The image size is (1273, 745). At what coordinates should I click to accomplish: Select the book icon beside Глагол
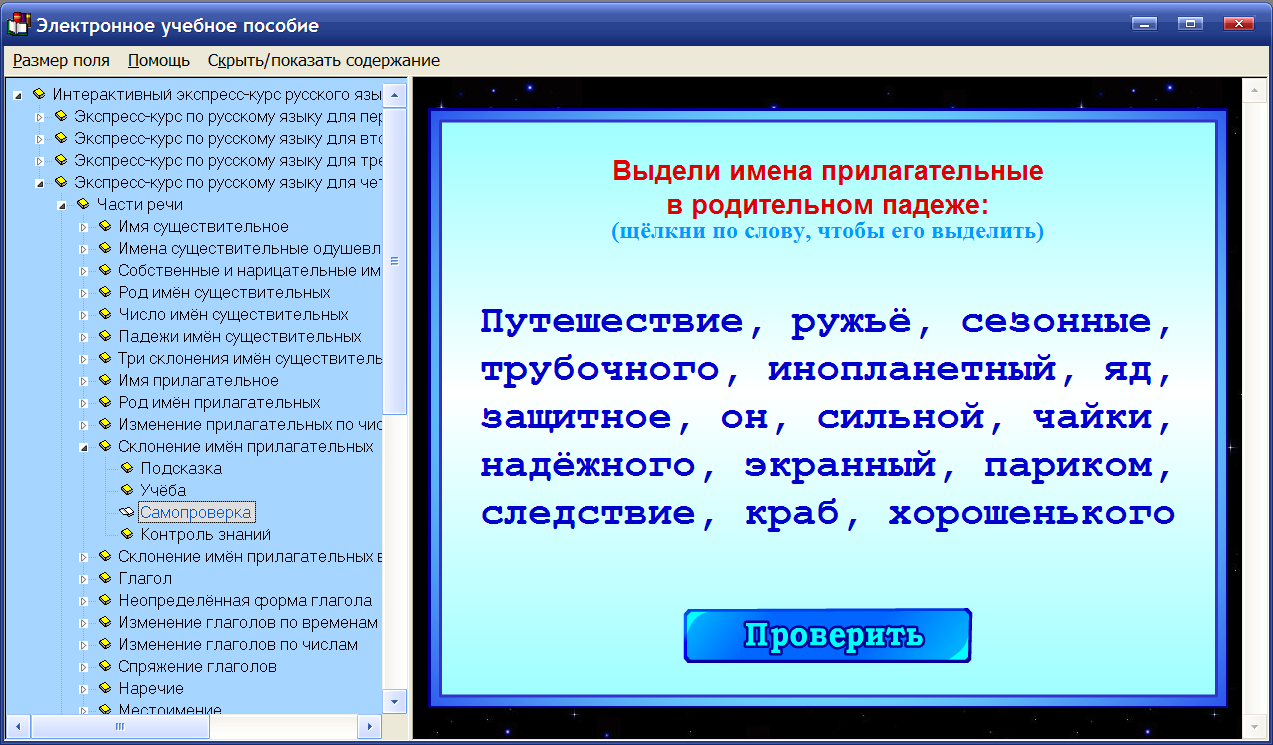tap(106, 578)
